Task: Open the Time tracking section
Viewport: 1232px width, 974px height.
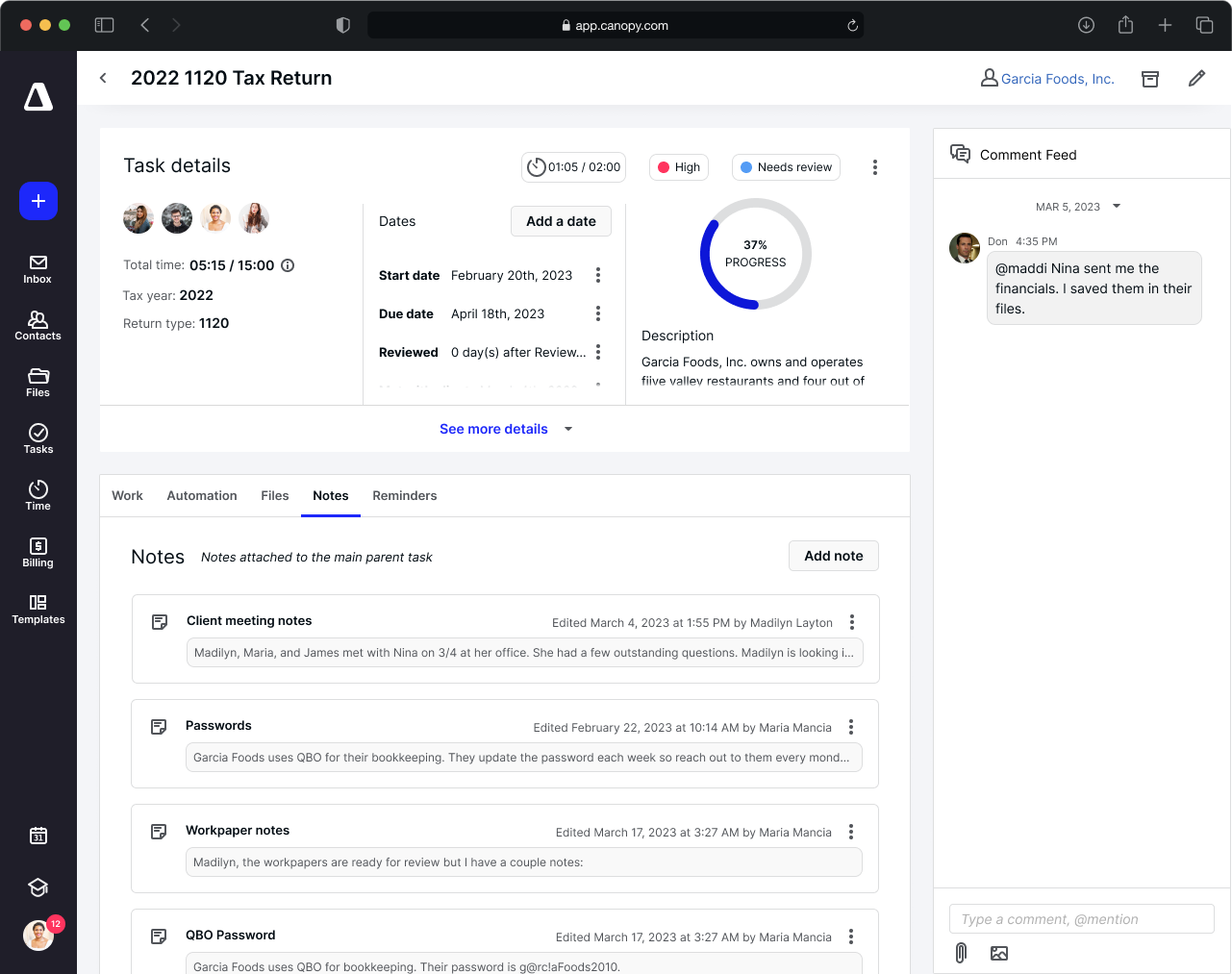Action: (x=38, y=494)
